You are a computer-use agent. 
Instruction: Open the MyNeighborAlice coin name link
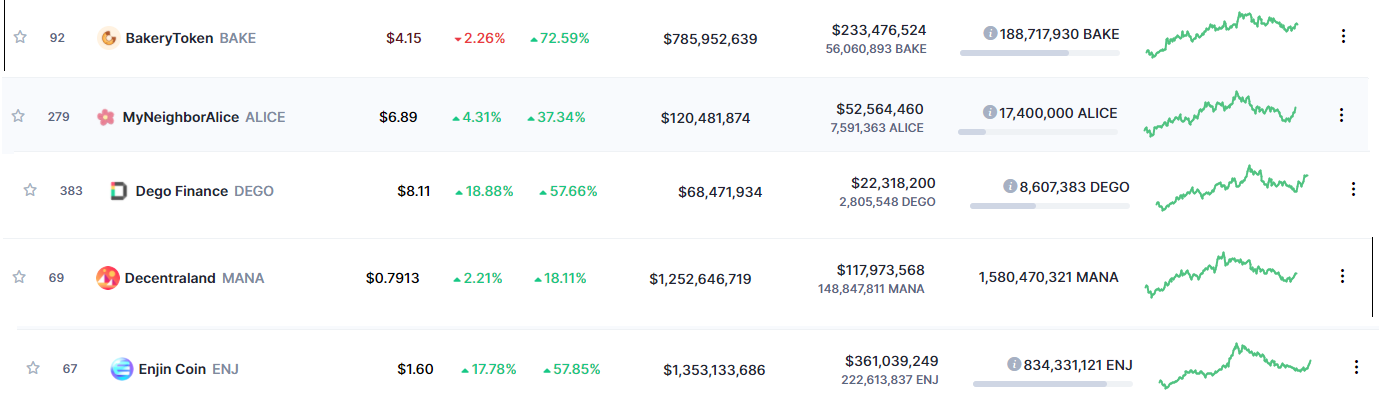pos(181,117)
